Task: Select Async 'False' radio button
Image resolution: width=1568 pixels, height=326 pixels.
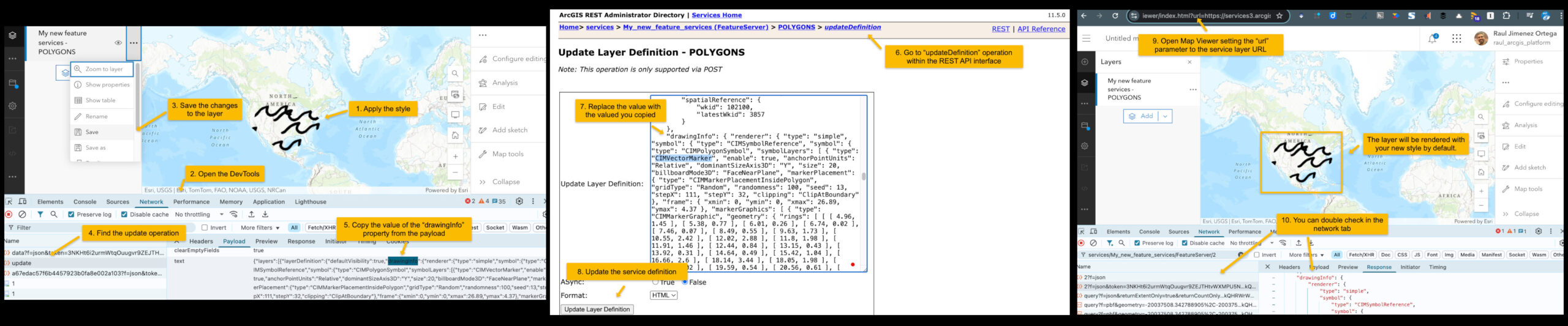Action: click(685, 282)
